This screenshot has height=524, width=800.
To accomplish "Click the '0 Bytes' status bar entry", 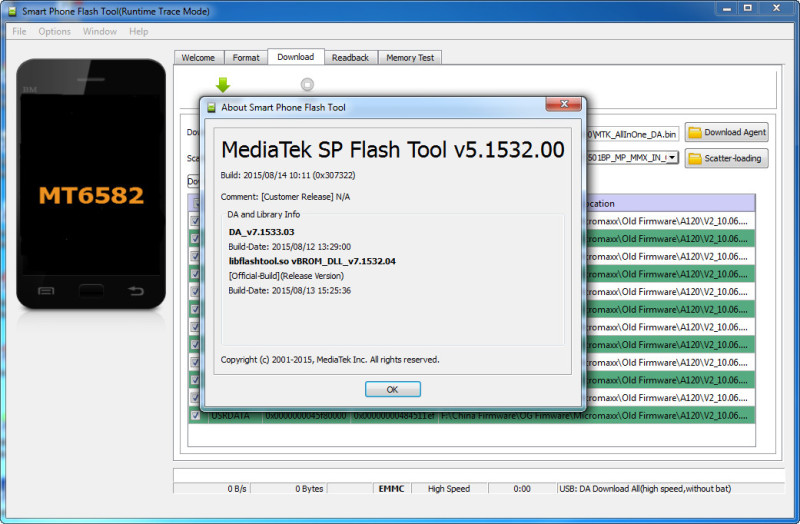I will click(309, 489).
